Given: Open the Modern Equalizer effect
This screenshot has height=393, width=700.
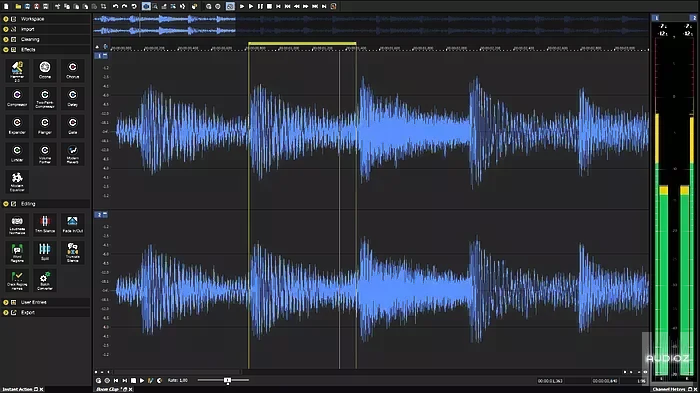Looking at the screenshot, I should pos(17,181).
